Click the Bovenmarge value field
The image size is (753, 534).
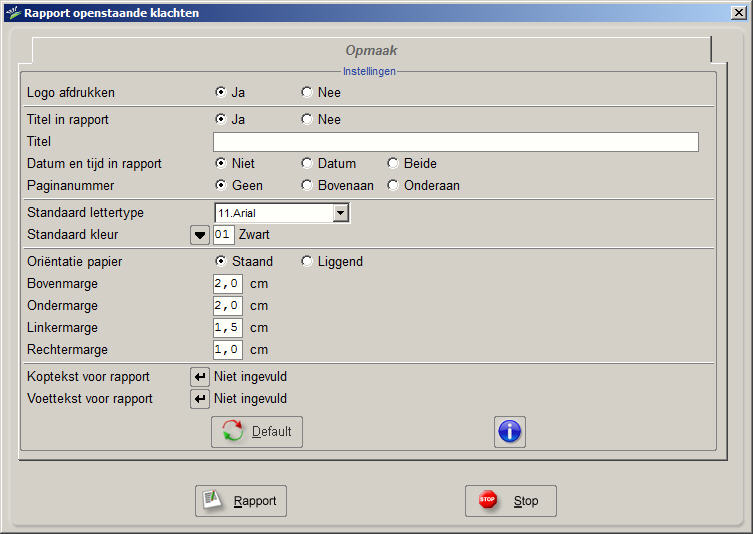[x=228, y=284]
